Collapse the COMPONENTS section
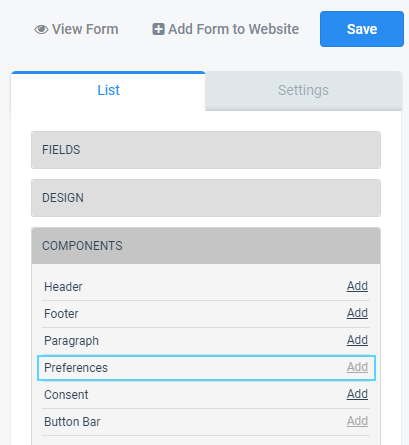The width and height of the screenshot is (409, 445). (x=206, y=246)
